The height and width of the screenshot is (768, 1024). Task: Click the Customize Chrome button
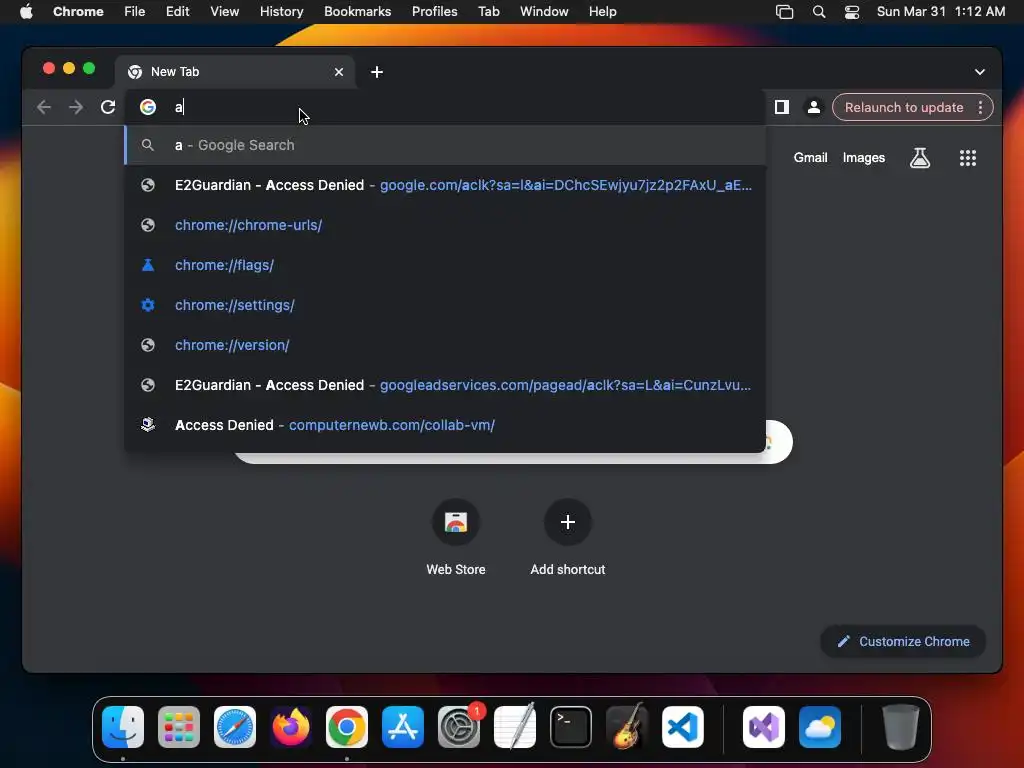pyautogui.click(x=903, y=641)
